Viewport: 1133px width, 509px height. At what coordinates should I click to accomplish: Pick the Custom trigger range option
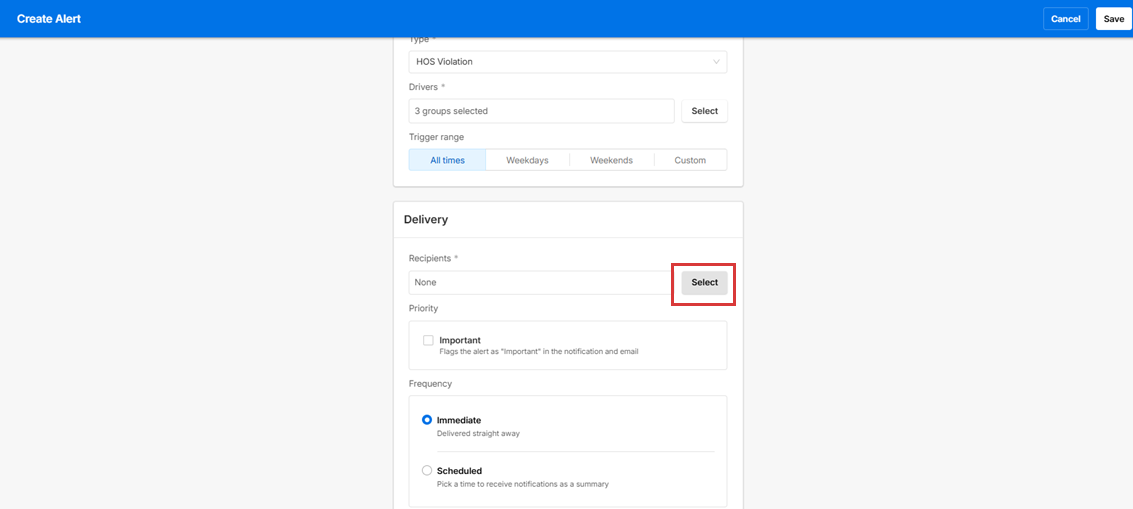click(x=690, y=160)
